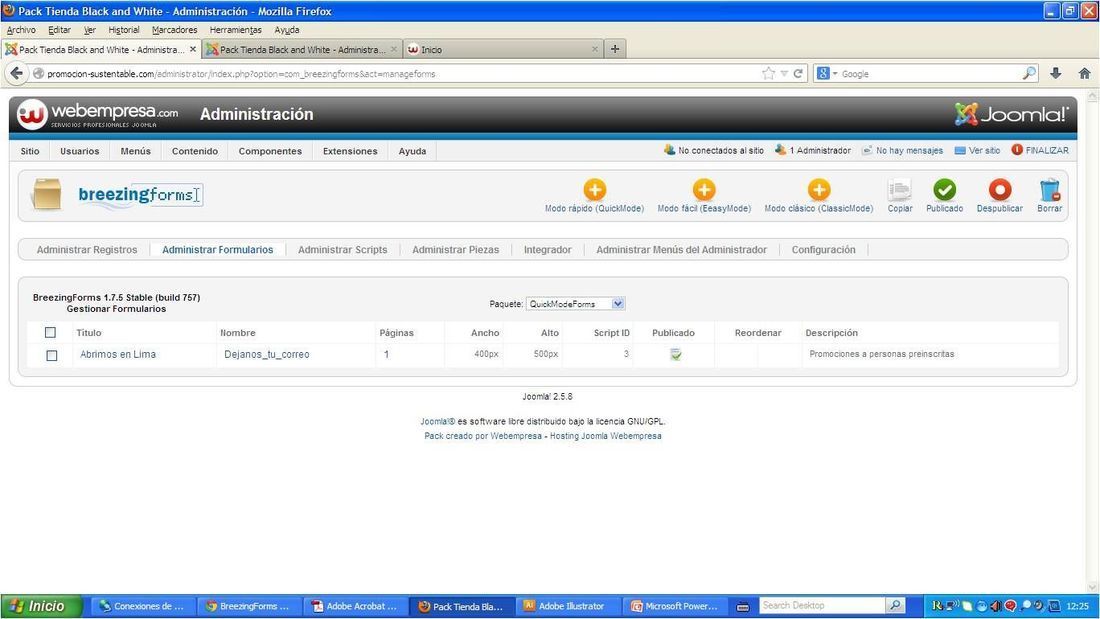Click the Search Desktop magnifier button
1100x619 pixels.
point(895,605)
